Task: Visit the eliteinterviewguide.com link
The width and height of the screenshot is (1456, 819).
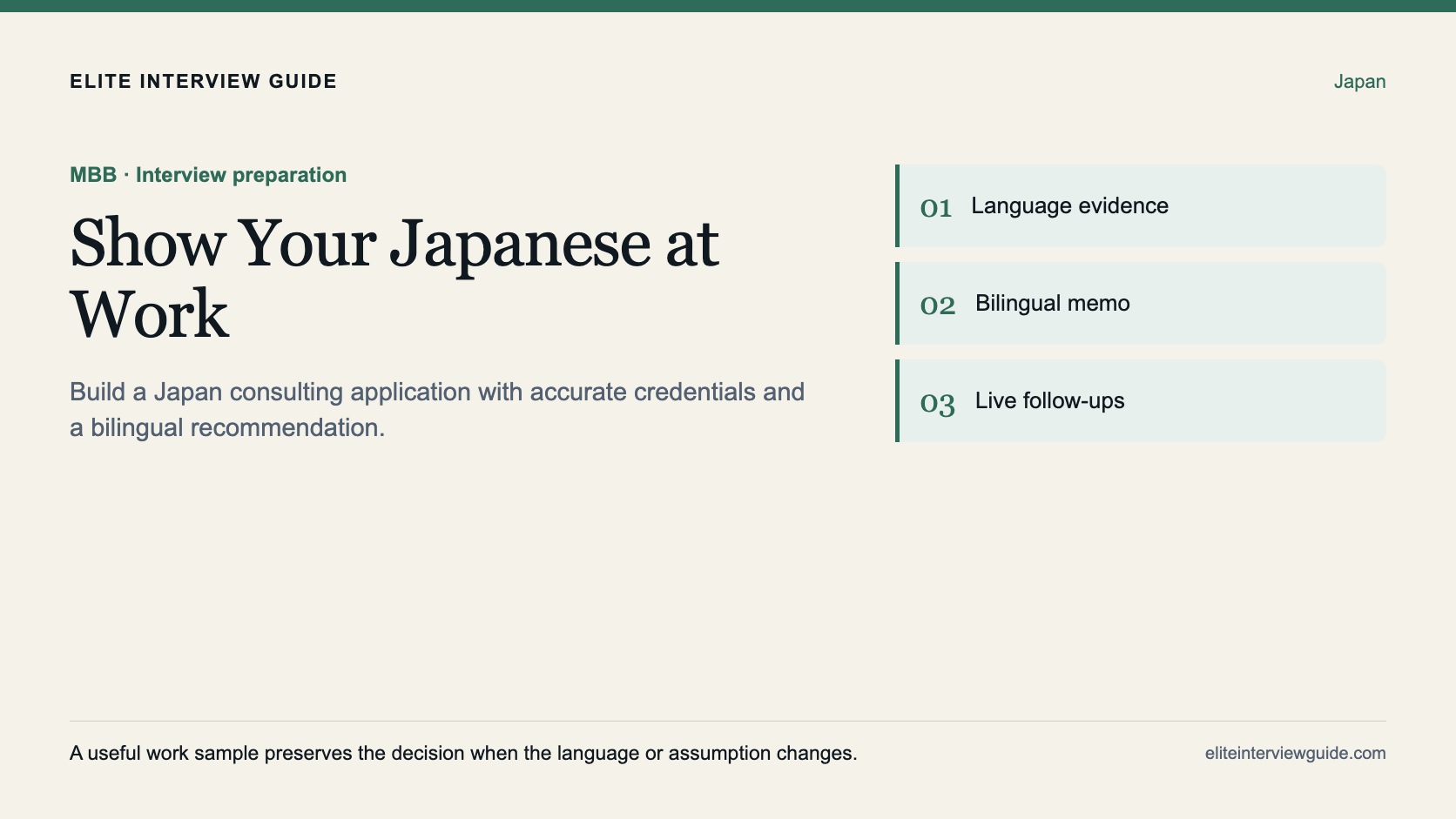Action: pos(1295,754)
